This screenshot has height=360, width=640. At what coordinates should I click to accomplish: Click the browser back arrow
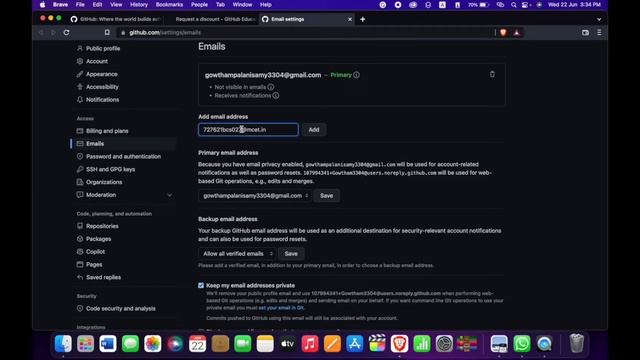[41, 33]
